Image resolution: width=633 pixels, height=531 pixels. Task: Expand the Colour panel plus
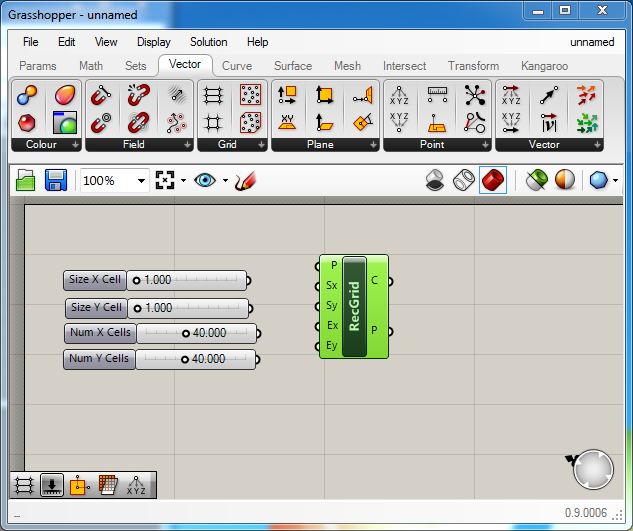tap(75, 145)
